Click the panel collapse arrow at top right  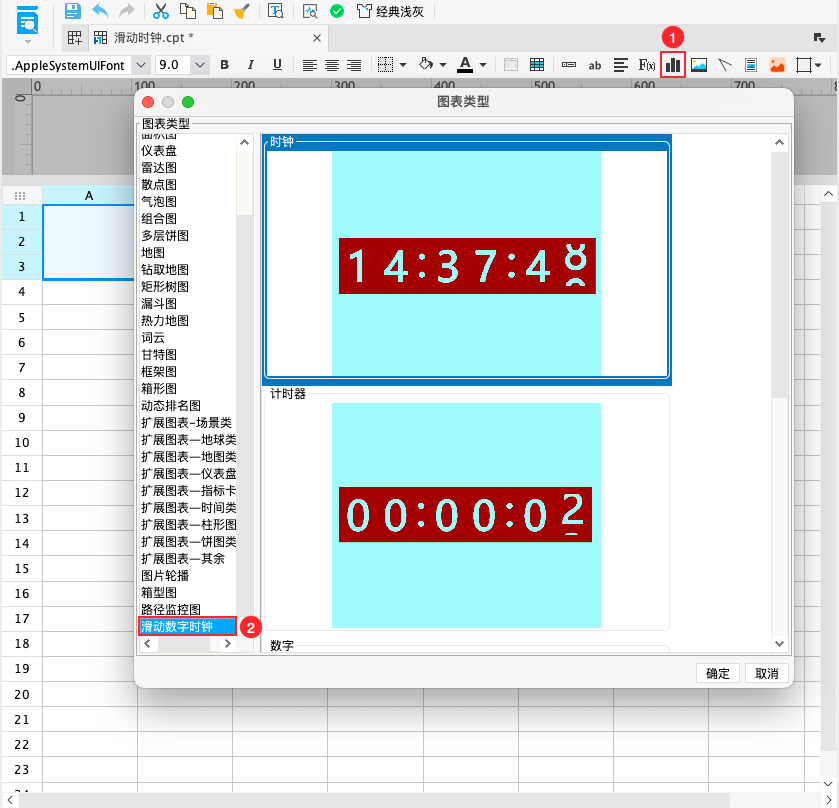[x=819, y=37]
